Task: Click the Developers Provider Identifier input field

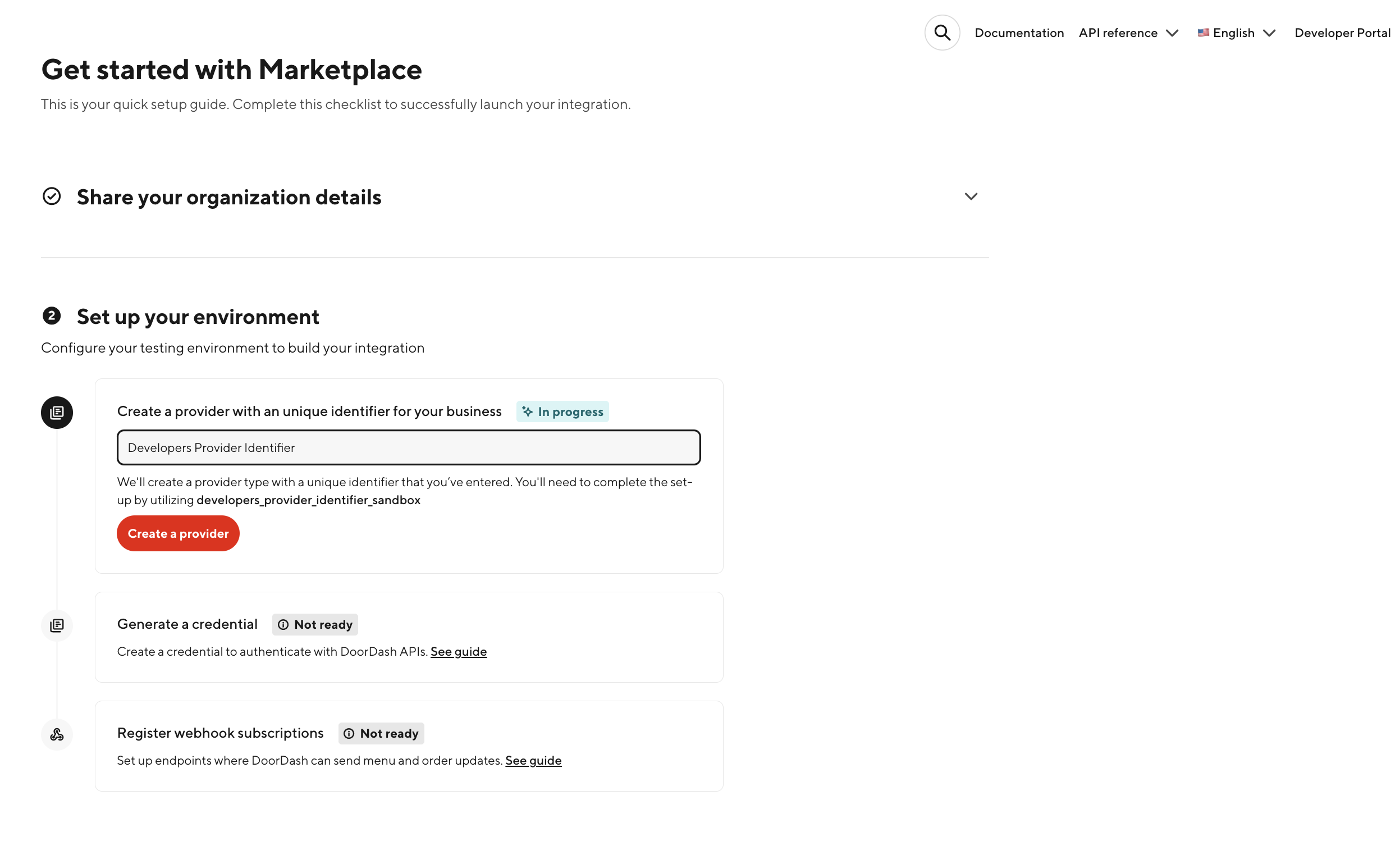Action: pos(408,447)
